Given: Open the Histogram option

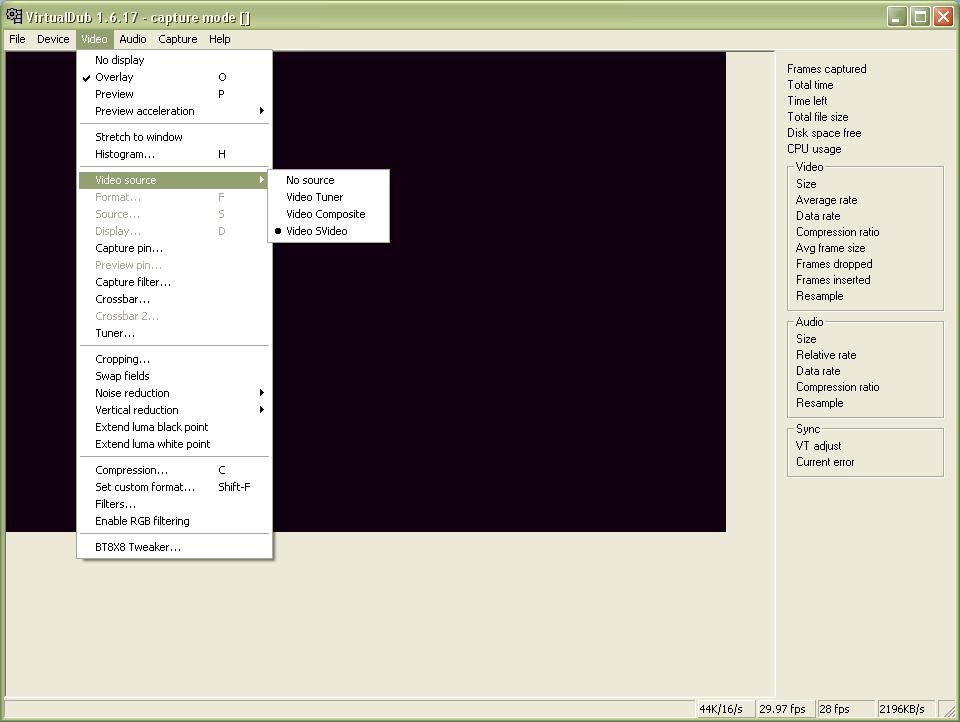Looking at the screenshot, I should pos(174,154).
